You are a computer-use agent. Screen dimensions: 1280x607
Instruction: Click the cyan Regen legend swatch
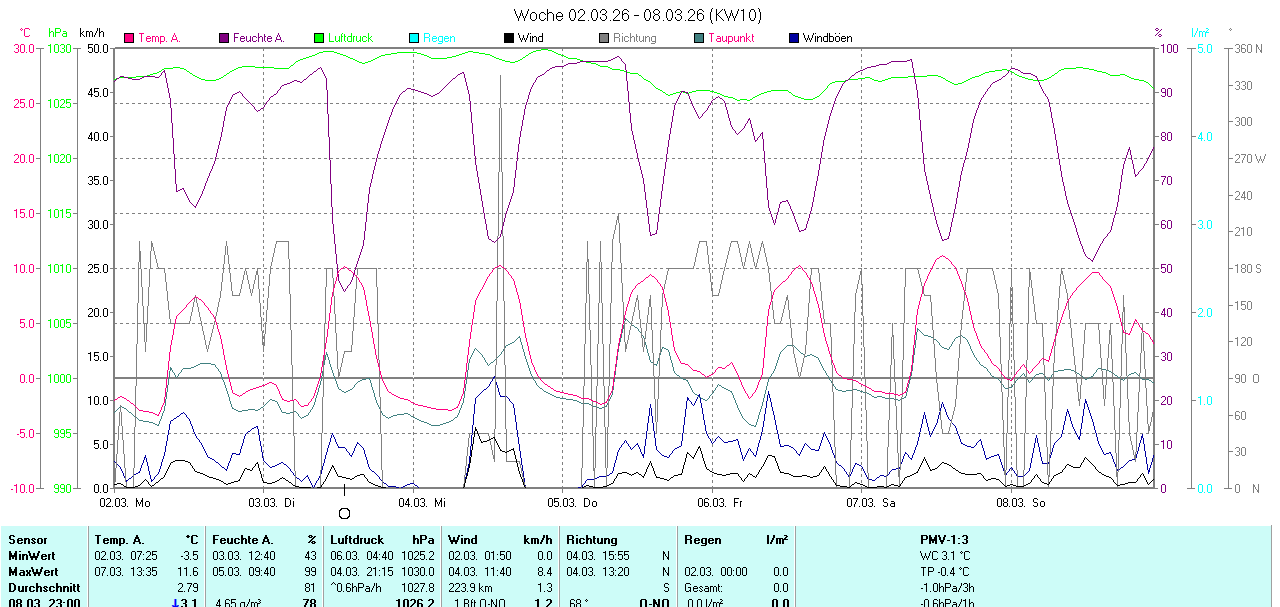pos(414,38)
